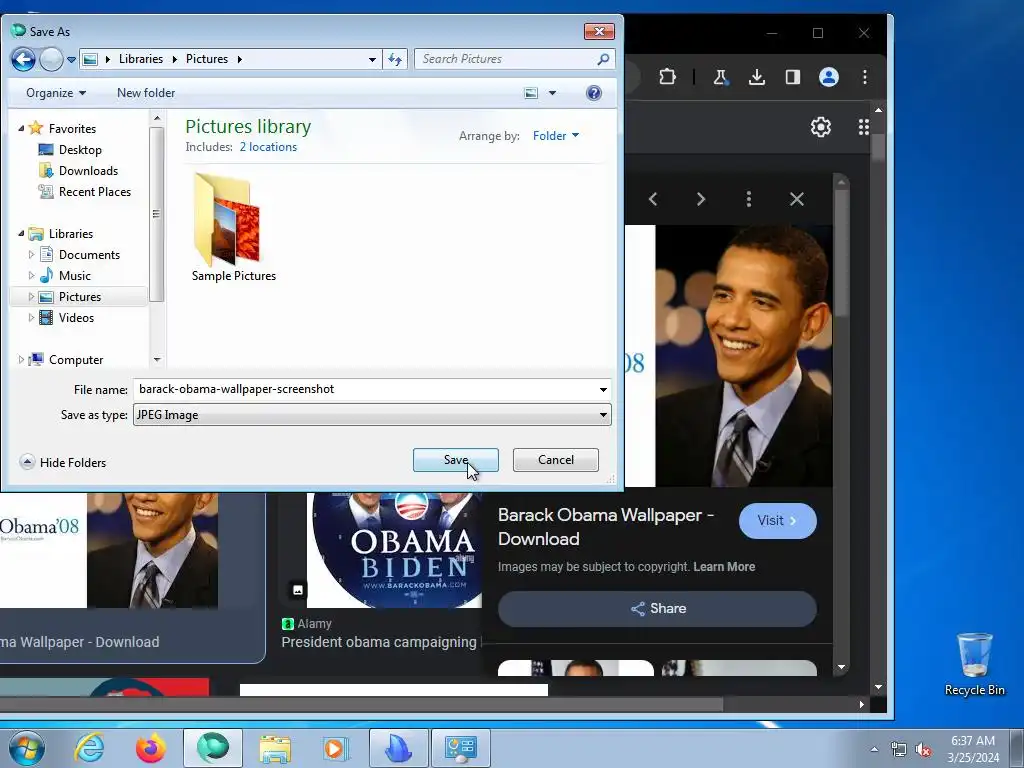
Task: Click the search magnifier icon
Action: [x=603, y=59]
